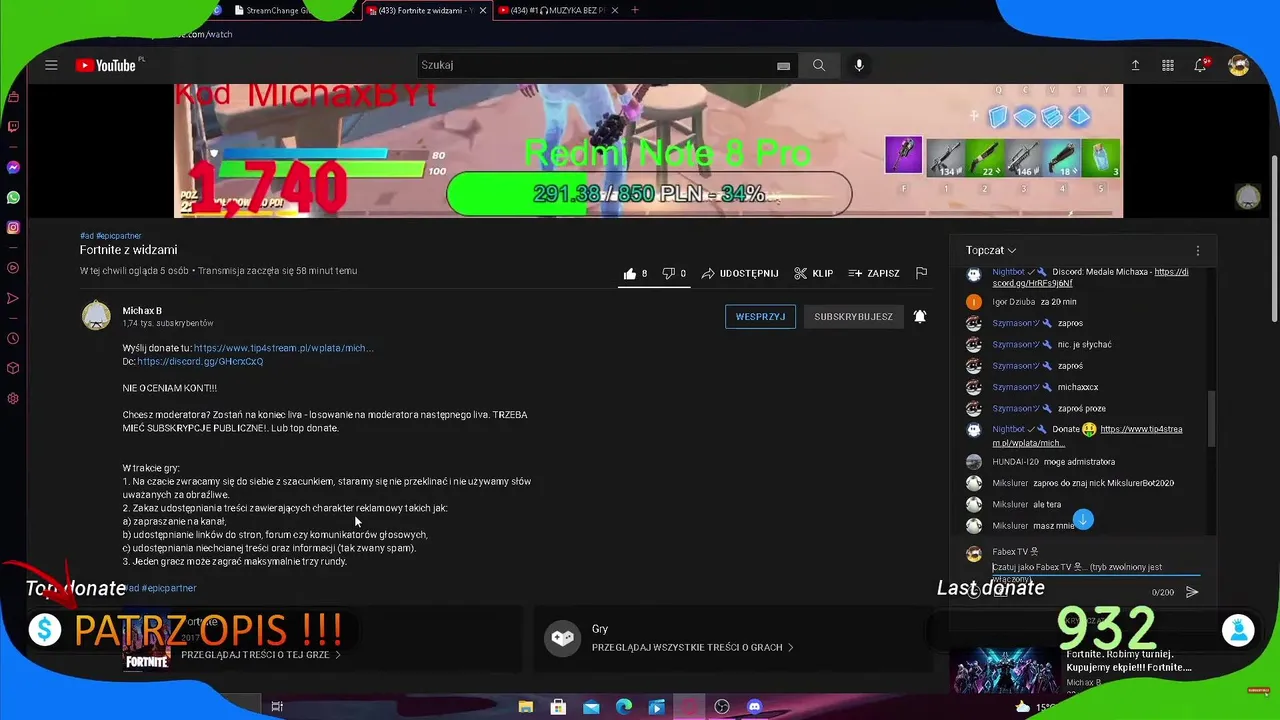The width and height of the screenshot is (1280, 720).
Task: Expand the Topczat chat mode dropdown
Action: [991, 250]
